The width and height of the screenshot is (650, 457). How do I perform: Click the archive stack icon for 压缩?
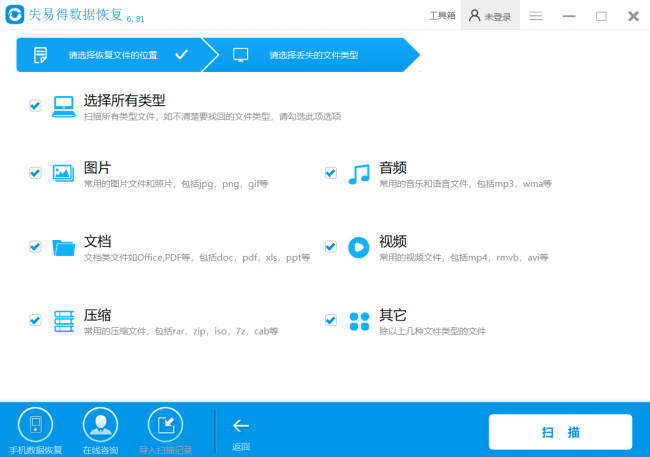coord(64,321)
